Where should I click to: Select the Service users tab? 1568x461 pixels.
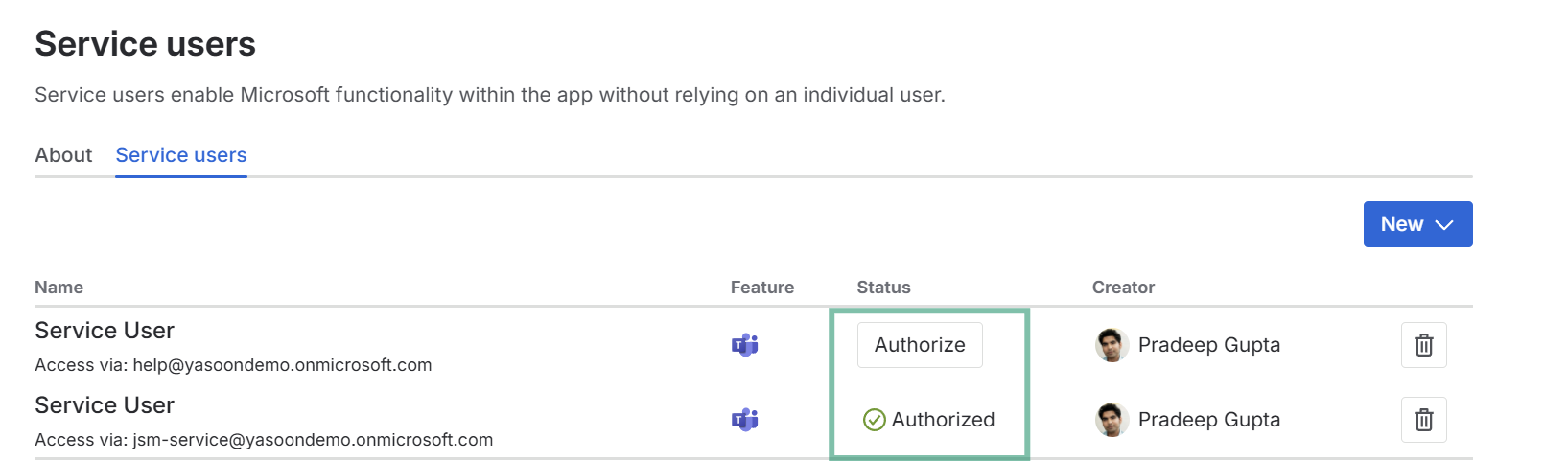click(x=181, y=155)
